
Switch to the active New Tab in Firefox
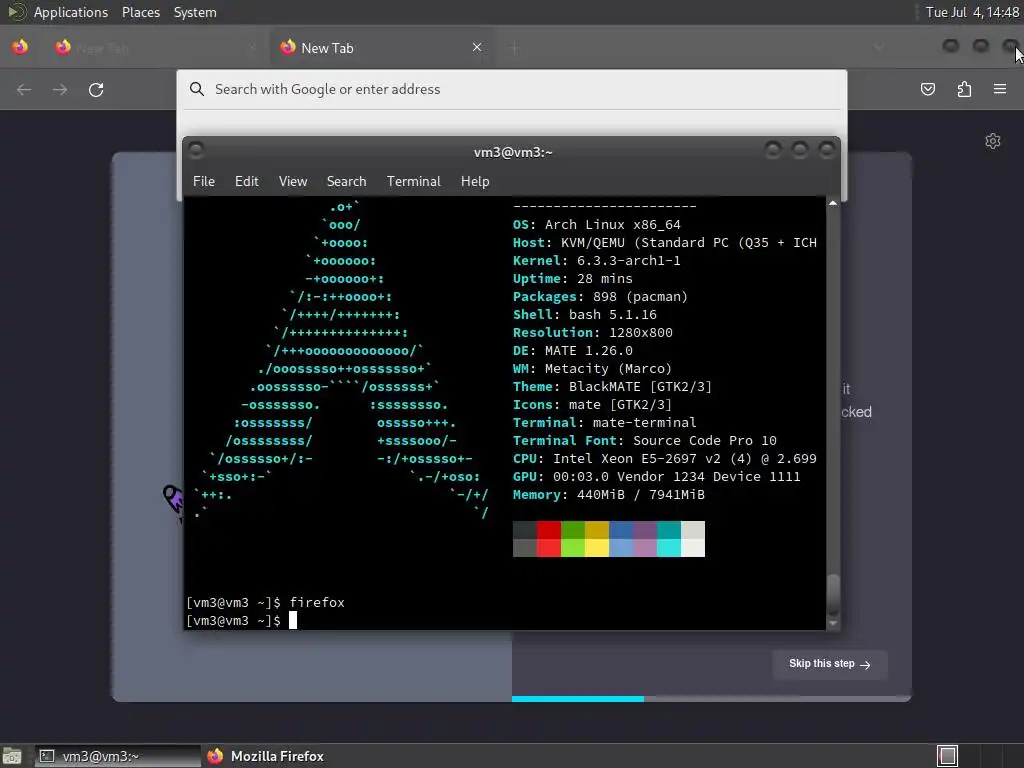[x=383, y=48]
